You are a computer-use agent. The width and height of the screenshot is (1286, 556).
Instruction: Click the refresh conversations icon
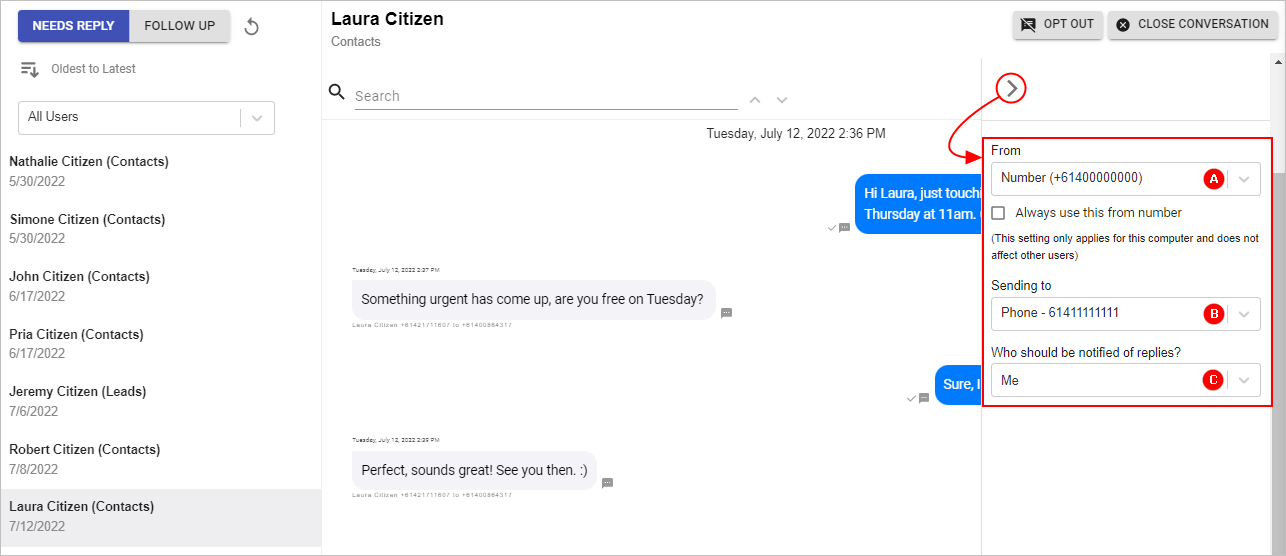[252, 27]
